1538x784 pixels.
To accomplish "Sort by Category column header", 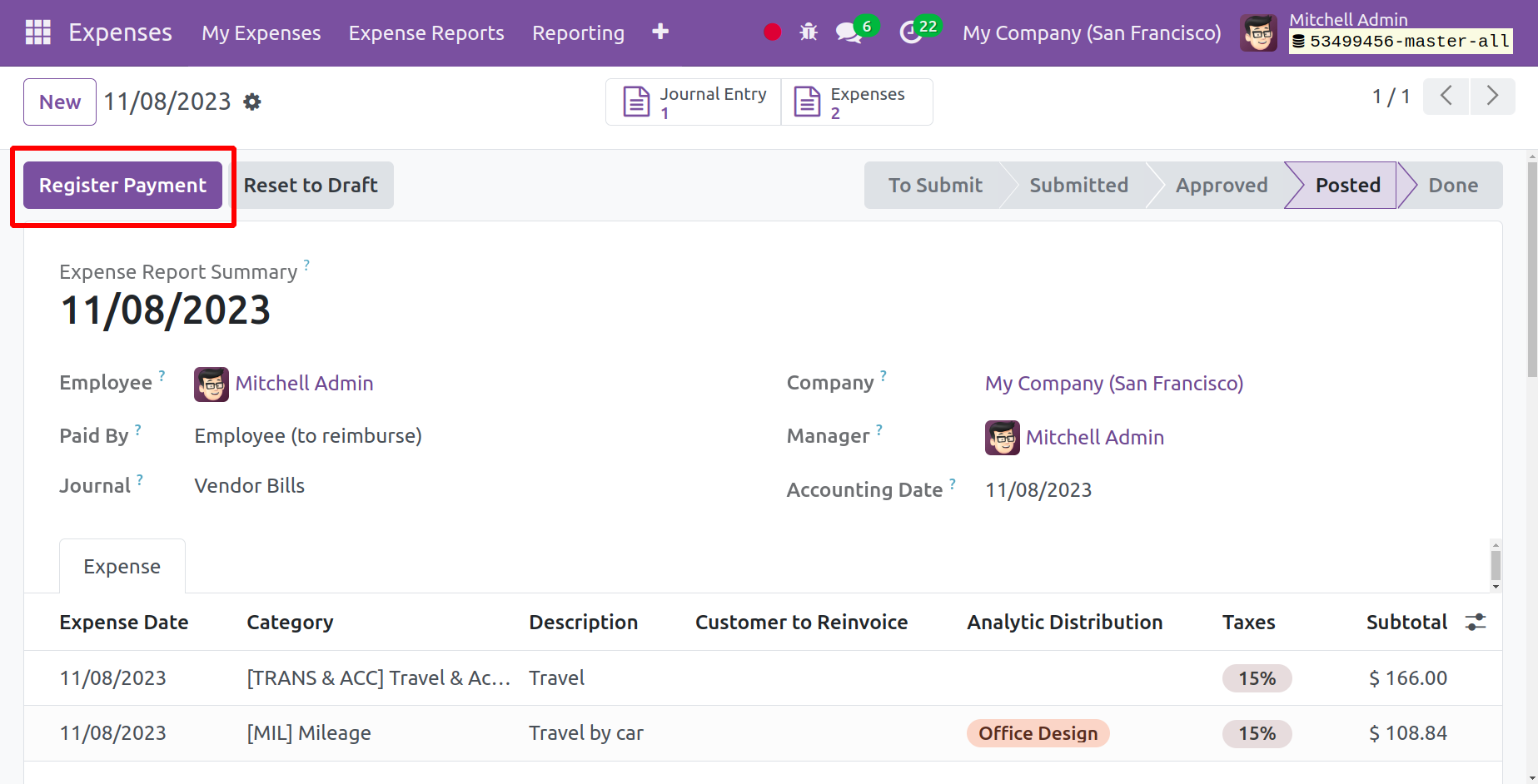I will point(290,623).
